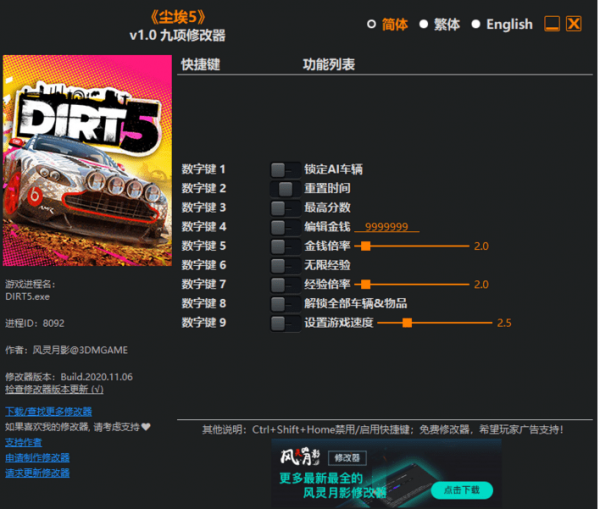Screen dimensions: 600x509
Task: Click author 风灵月影@3DMGAME text
Action: (x=67, y=350)
